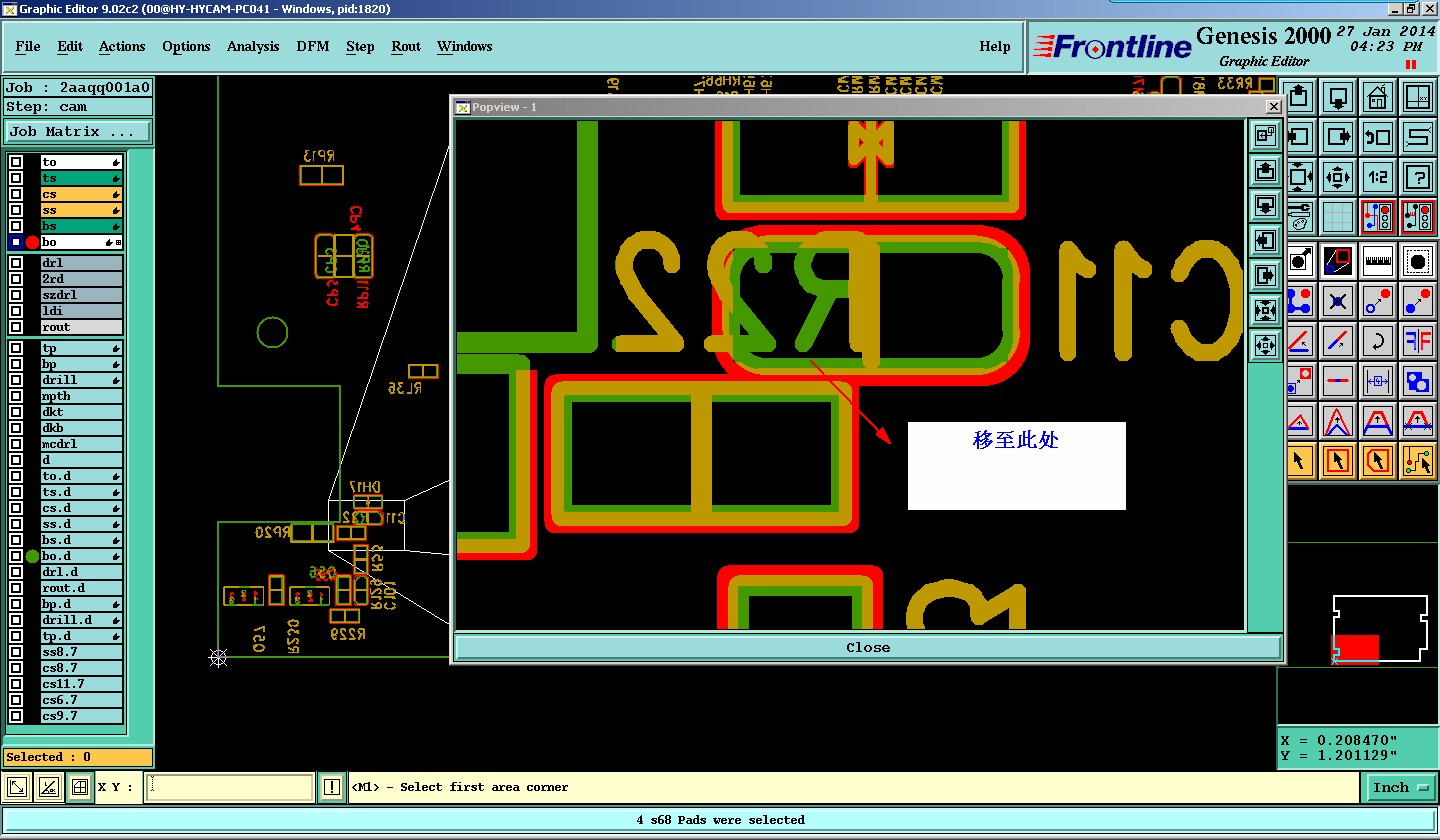1440x840 pixels.
Task: Click the Home view icon in toolbar
Action: [1377, 97]
